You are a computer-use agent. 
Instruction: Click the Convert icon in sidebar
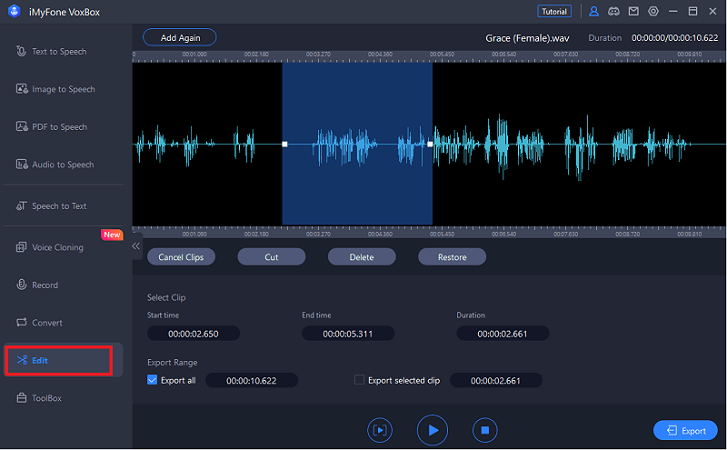21,322
